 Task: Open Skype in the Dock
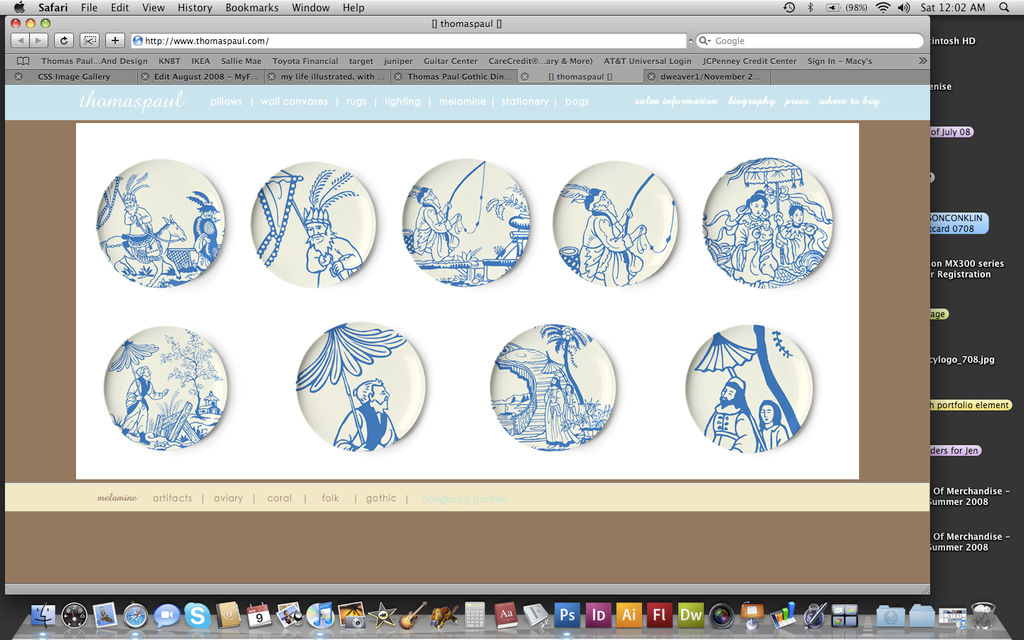(x=197, y=616)
